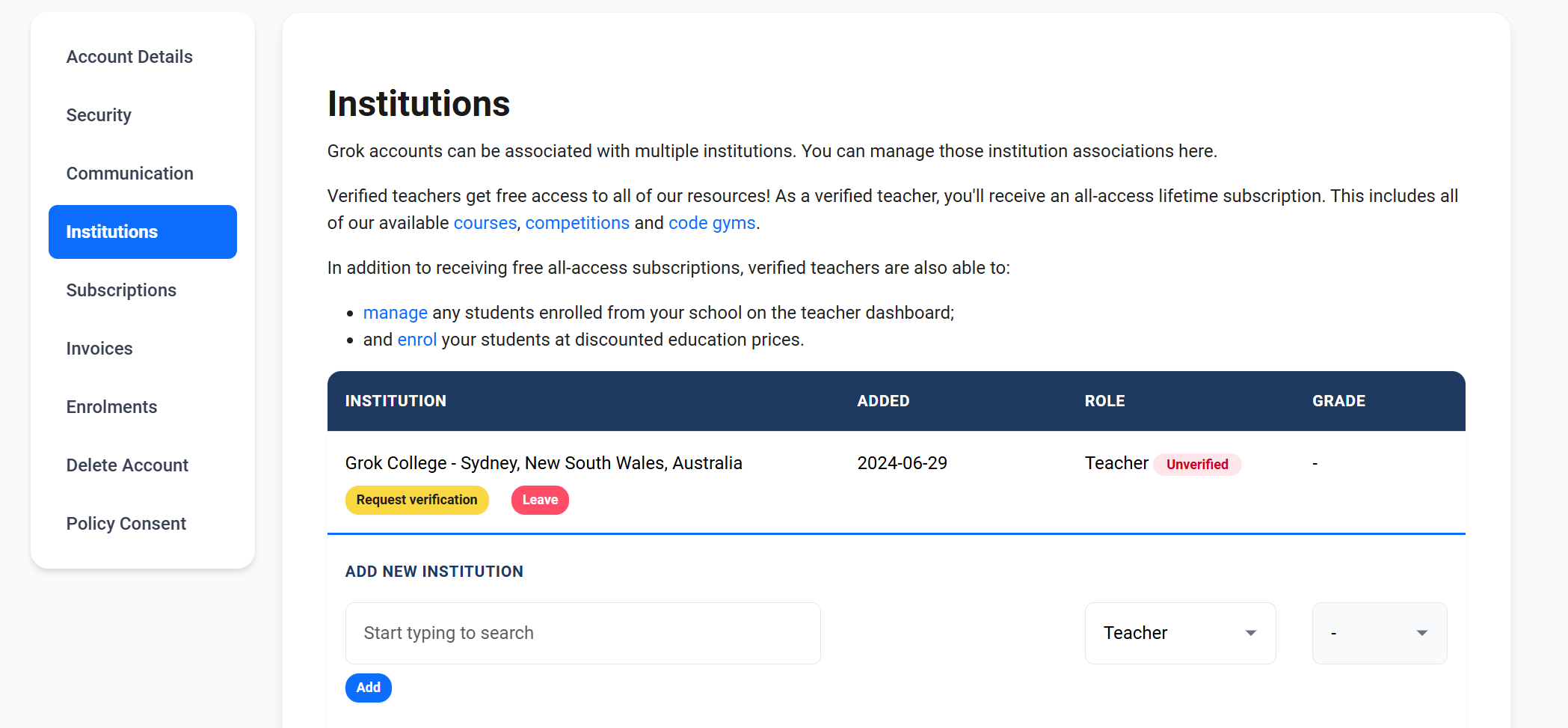Click the manage students link
1568x728 pixels.
[395, 313]
